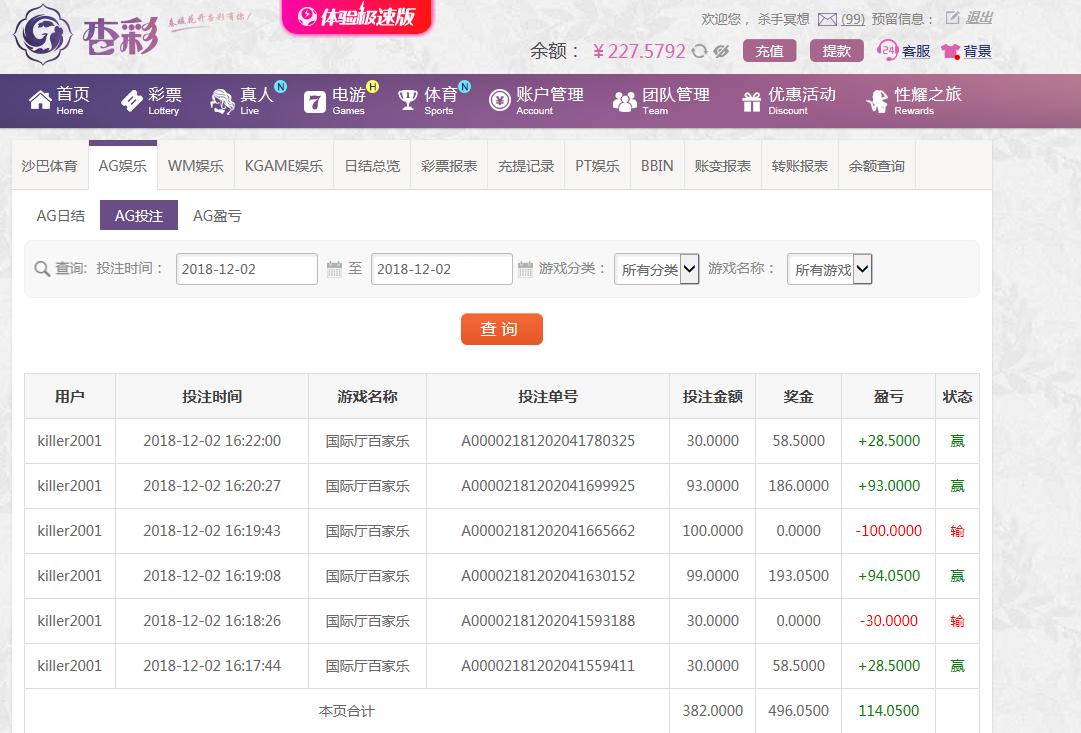Switch to the 日结总览 tab
The width and height of the screenshot is (1081, 733).
pyautogui.click(x=372, y=165)
